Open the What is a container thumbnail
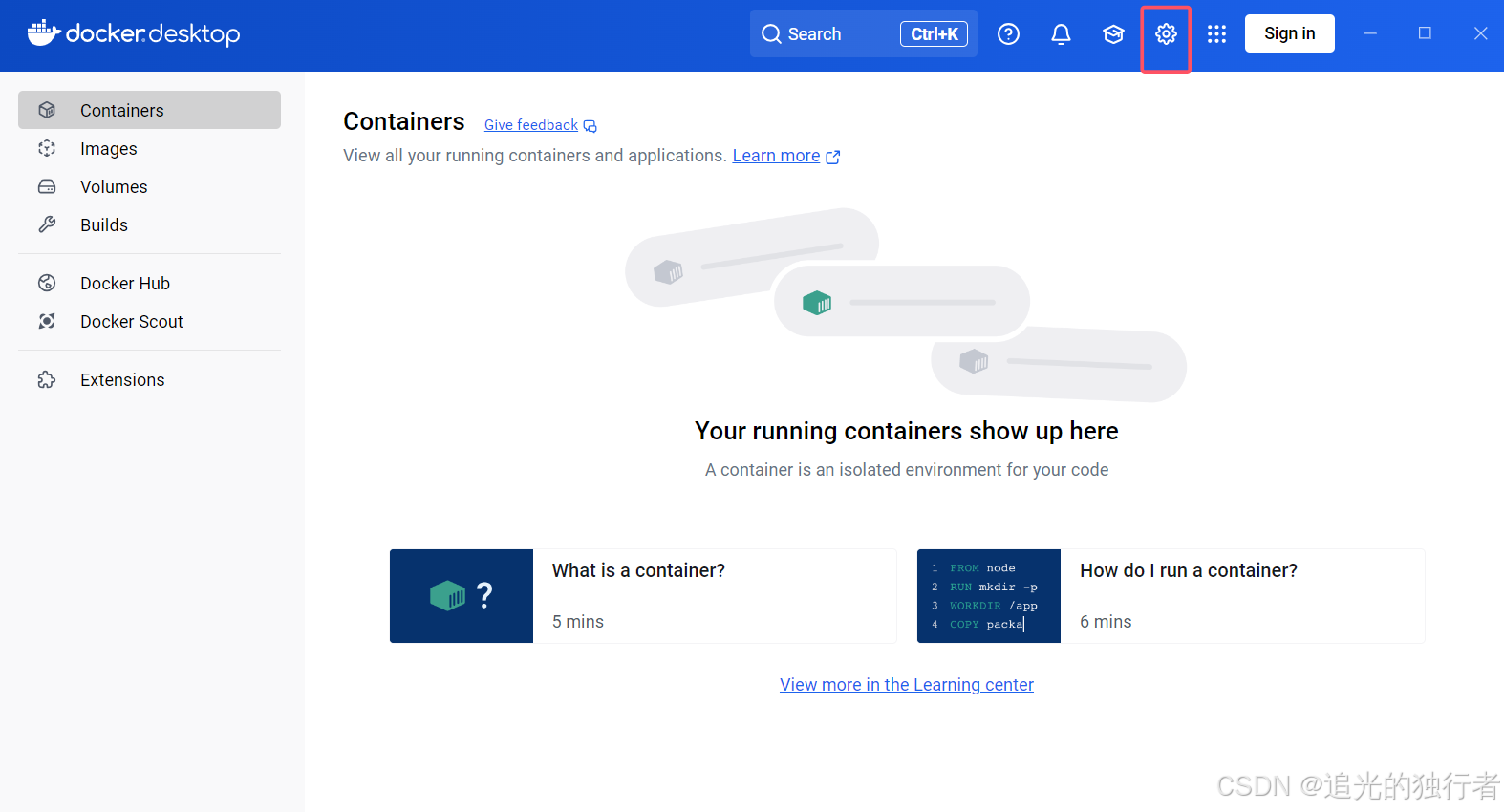 pos(462,596)
